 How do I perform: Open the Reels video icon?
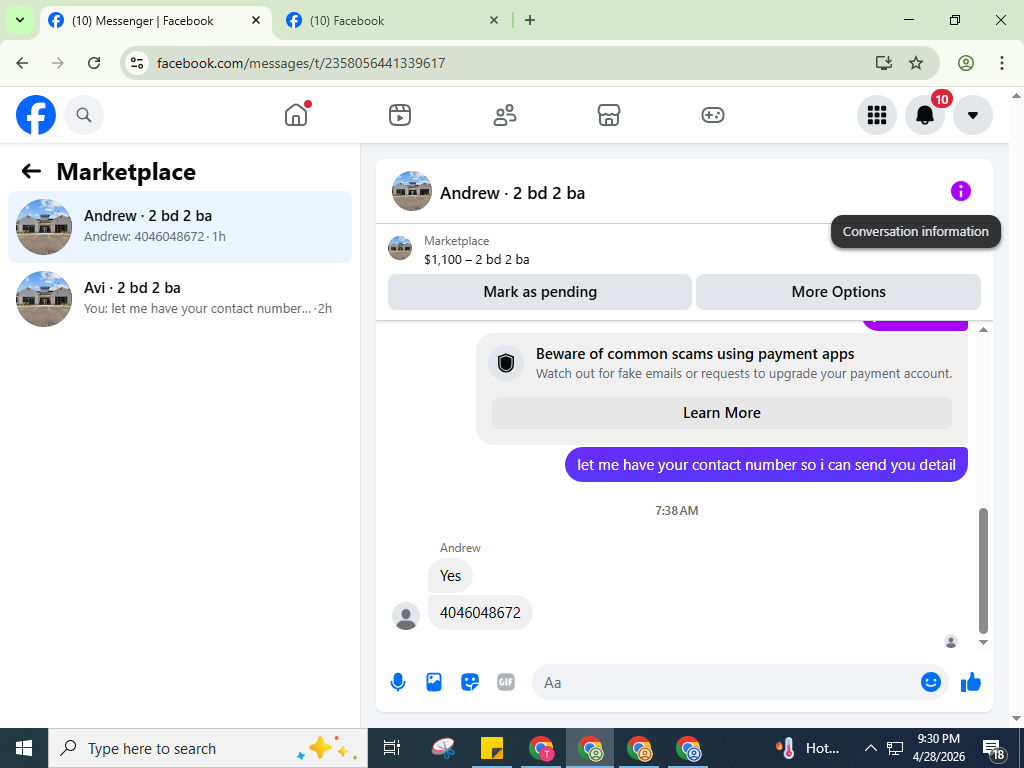400,115
